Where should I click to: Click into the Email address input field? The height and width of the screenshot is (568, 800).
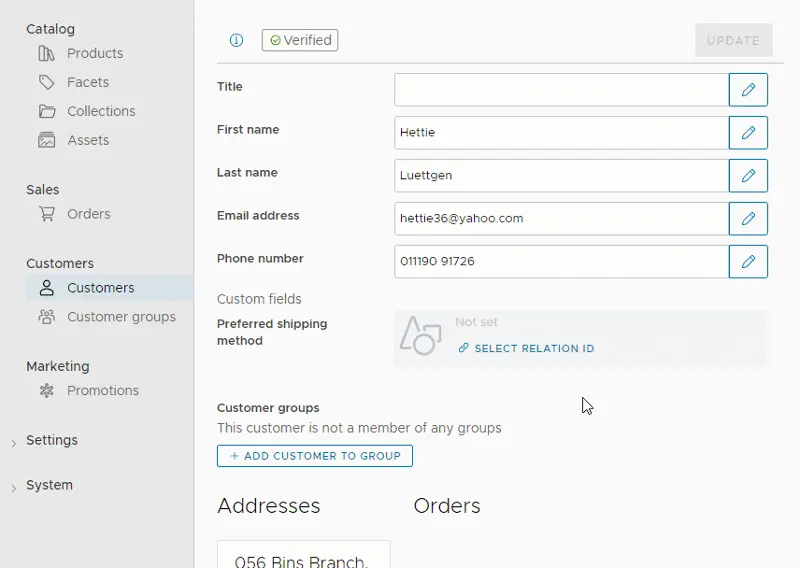561,218
